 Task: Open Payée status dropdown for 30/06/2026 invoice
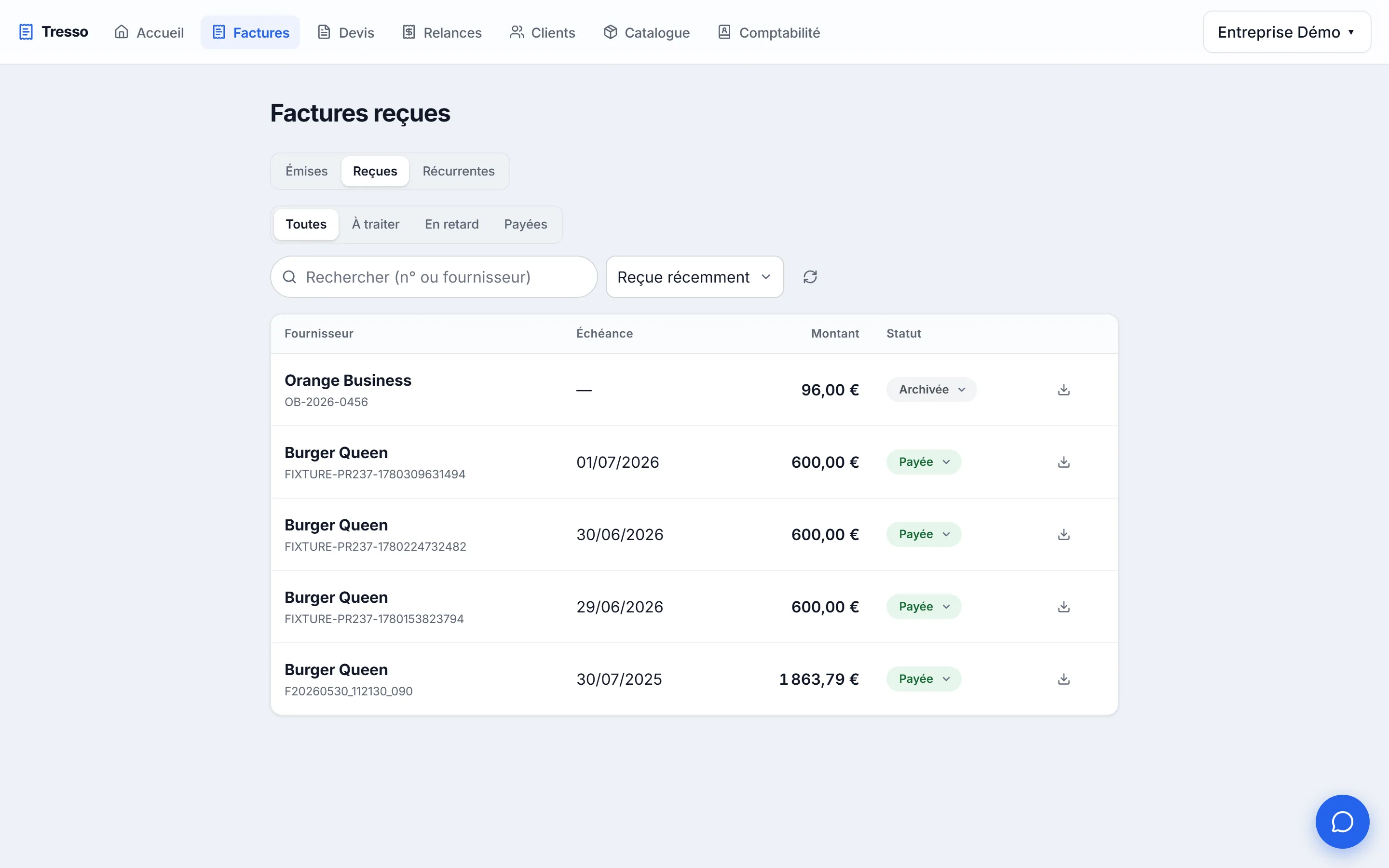pos(924,534)
